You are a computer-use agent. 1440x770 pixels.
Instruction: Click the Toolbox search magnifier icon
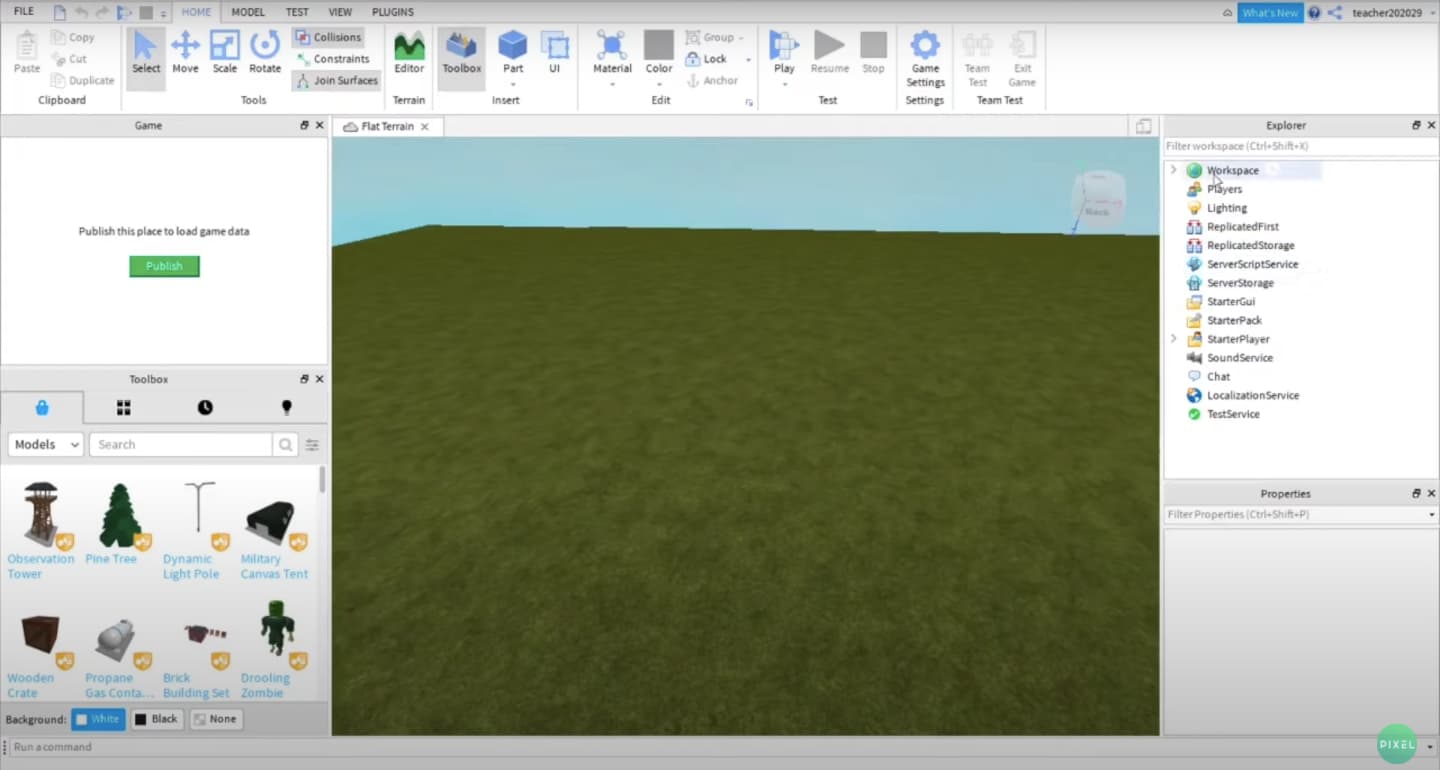(285, 445)
